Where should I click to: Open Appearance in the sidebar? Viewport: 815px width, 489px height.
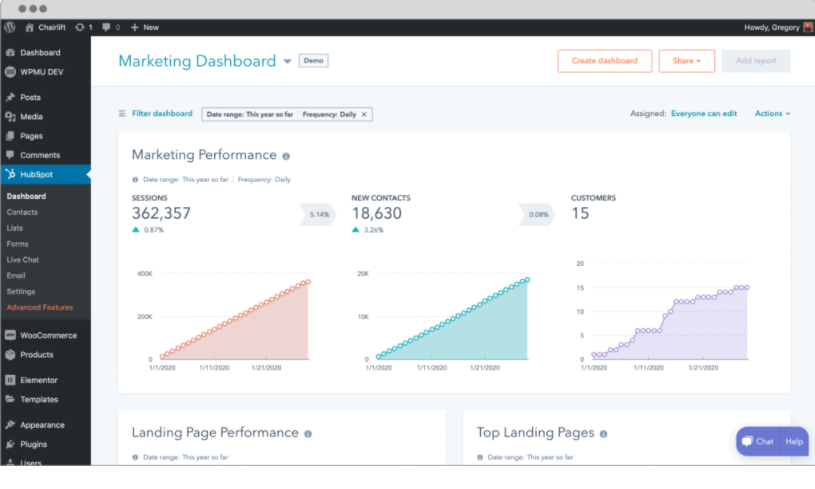(x=42, y=425)
